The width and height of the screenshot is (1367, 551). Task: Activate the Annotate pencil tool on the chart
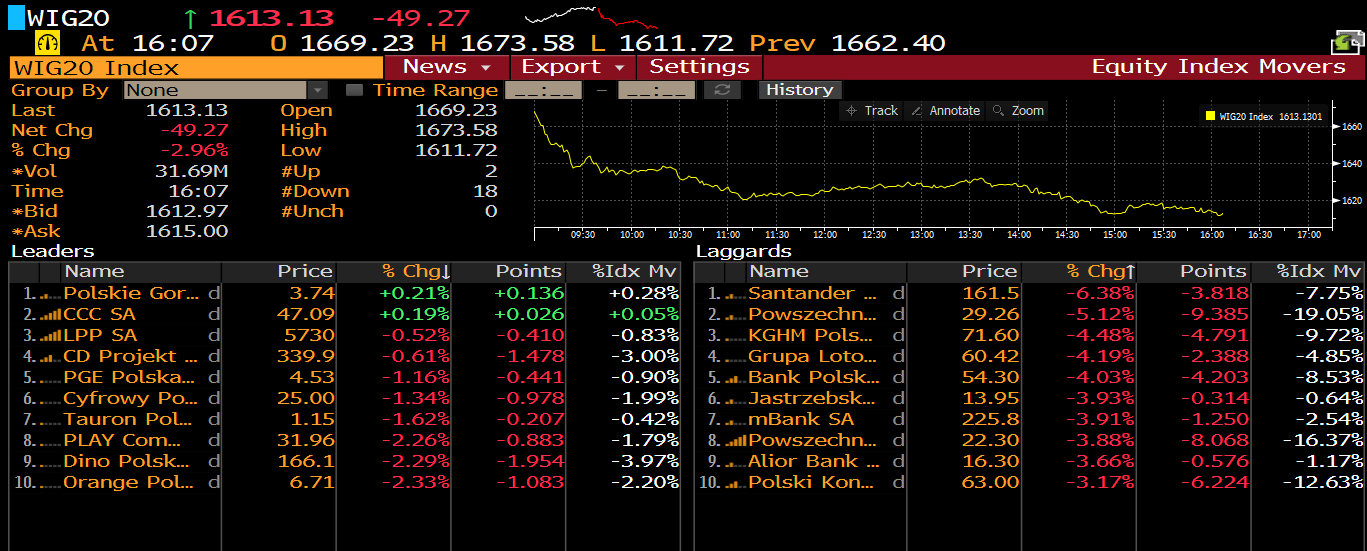tap(944, 111)
